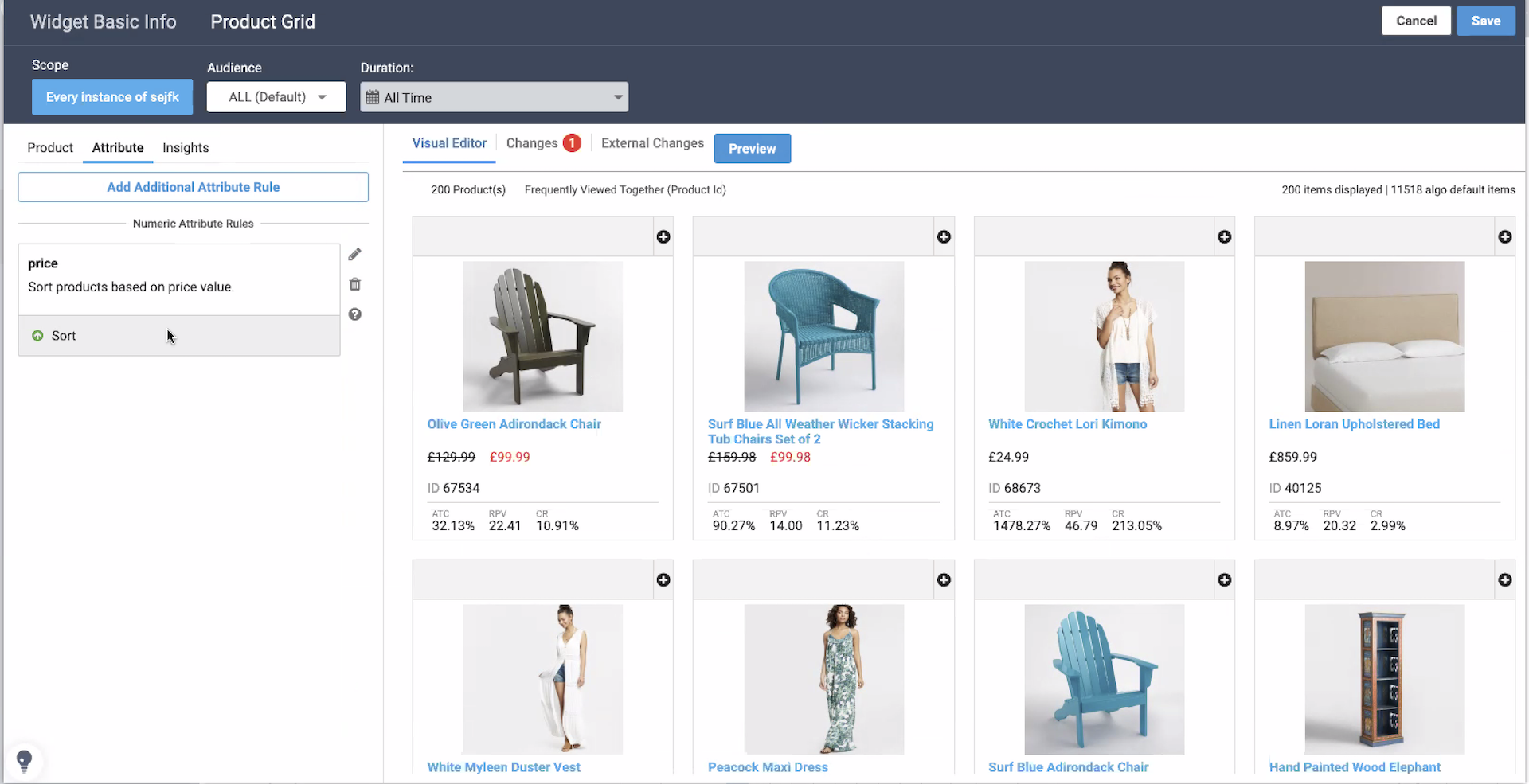Viewport: 1529px width, 784px height.
Task: Click sale price £99.99 on Olive chair
Action: (510, 457)
